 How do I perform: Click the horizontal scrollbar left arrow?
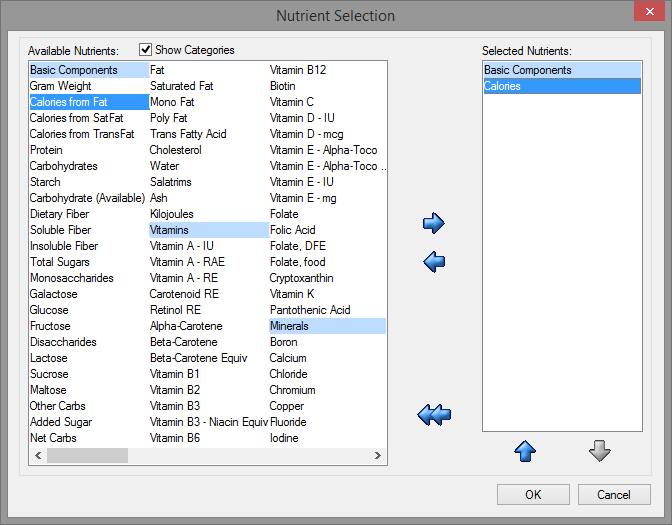[x=37, y=455]
